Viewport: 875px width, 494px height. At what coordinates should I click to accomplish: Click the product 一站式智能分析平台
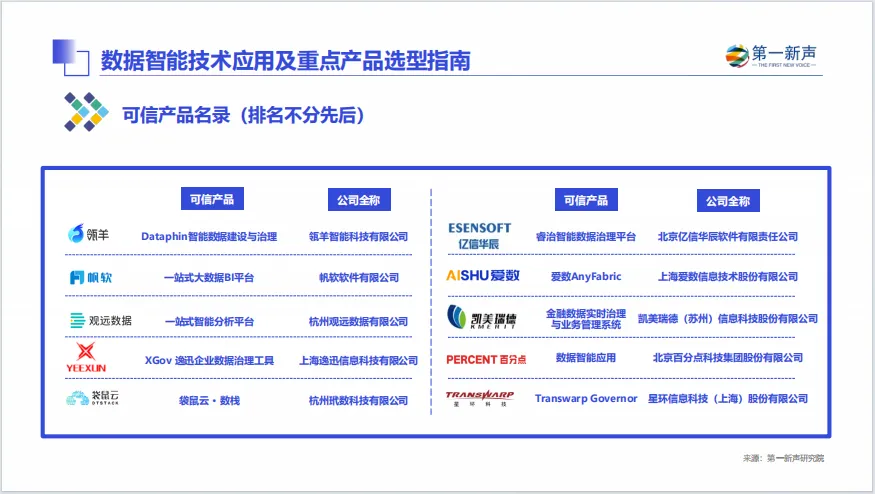coord(209,322)
